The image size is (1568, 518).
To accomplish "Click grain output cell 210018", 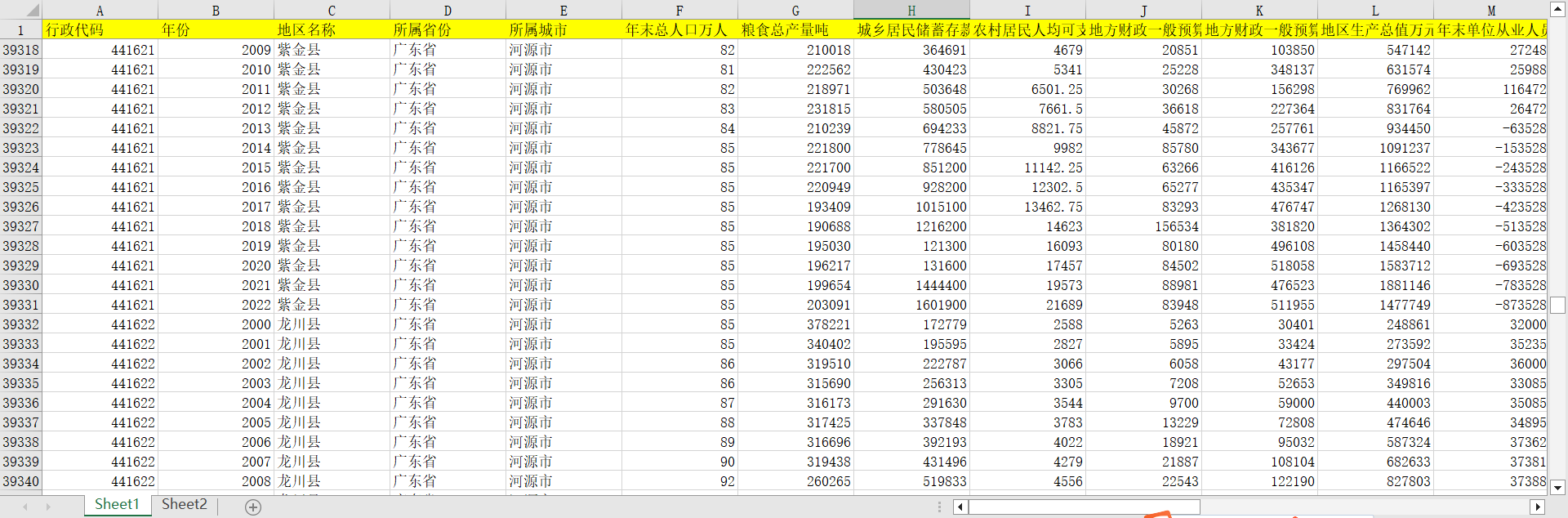I will coord(795,50).
